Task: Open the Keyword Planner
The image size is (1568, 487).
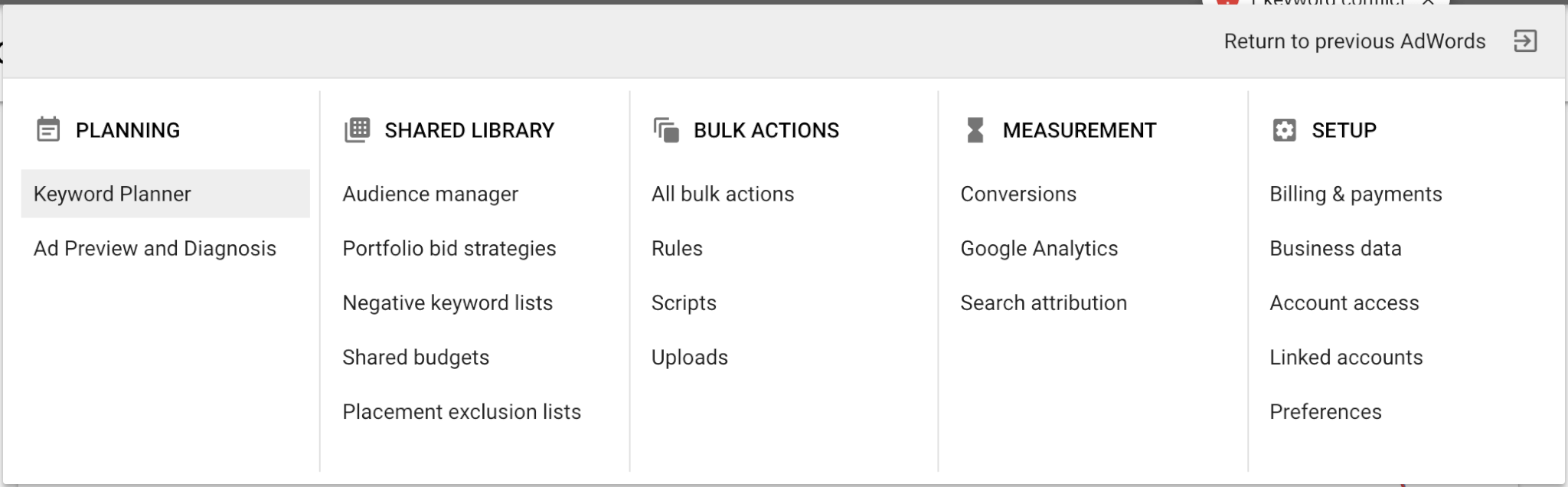Action: (112, 194)
